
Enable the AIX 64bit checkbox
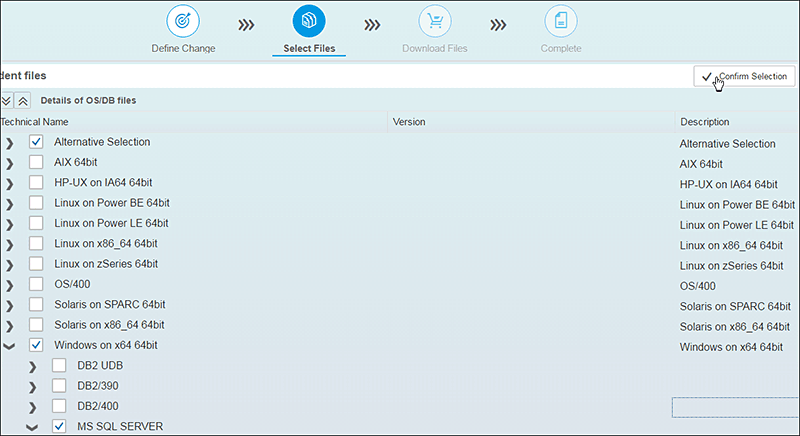tap(36, 162)
